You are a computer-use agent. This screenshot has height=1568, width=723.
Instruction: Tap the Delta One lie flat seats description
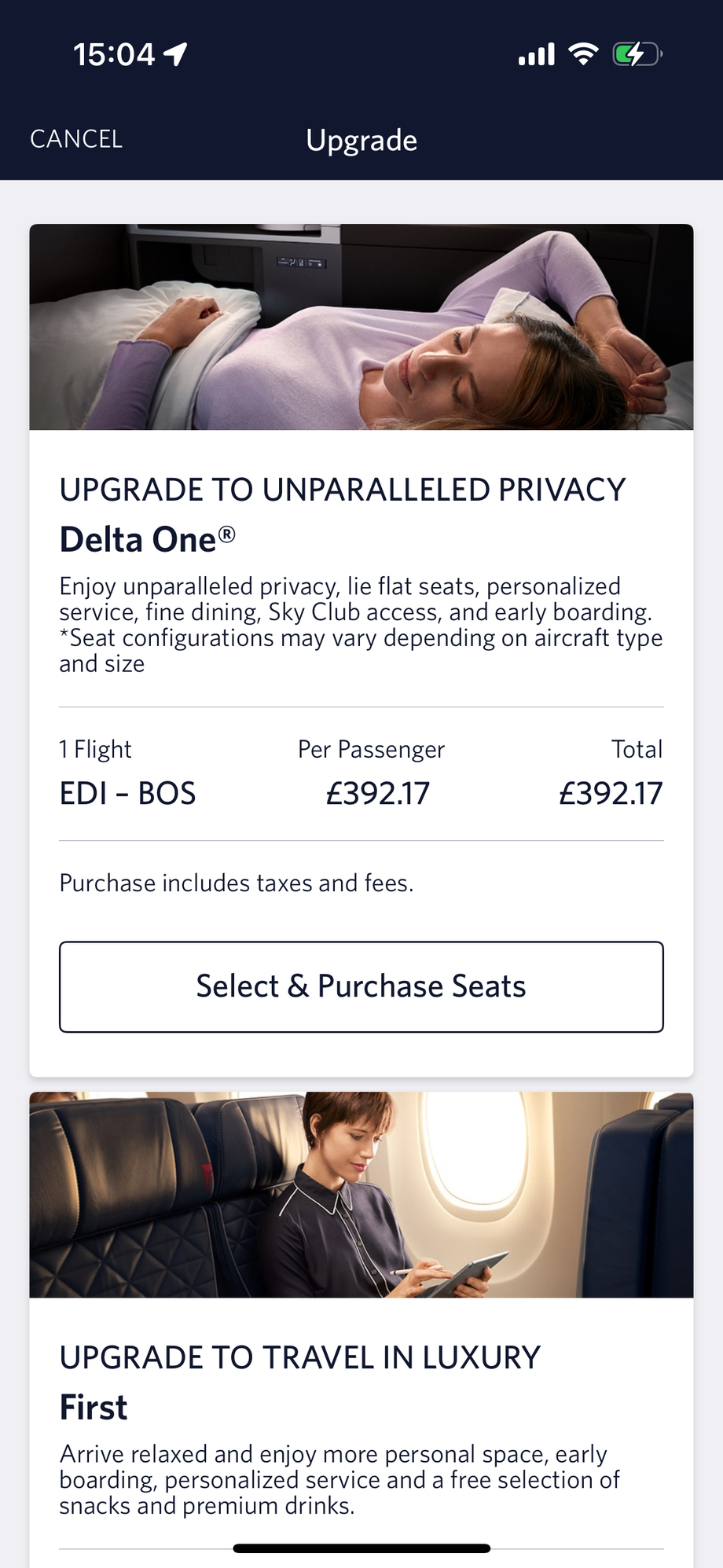361,625
